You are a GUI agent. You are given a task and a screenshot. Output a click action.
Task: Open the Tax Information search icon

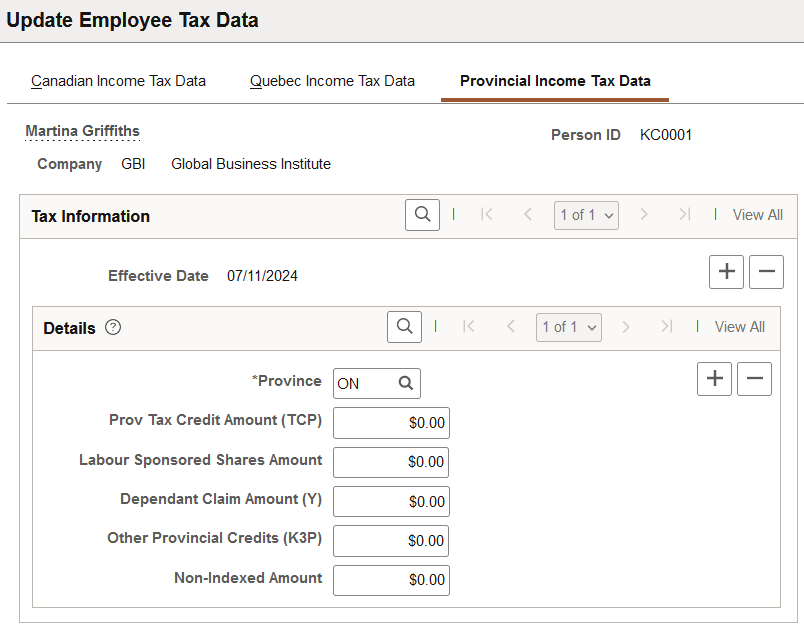pos(421,214)
